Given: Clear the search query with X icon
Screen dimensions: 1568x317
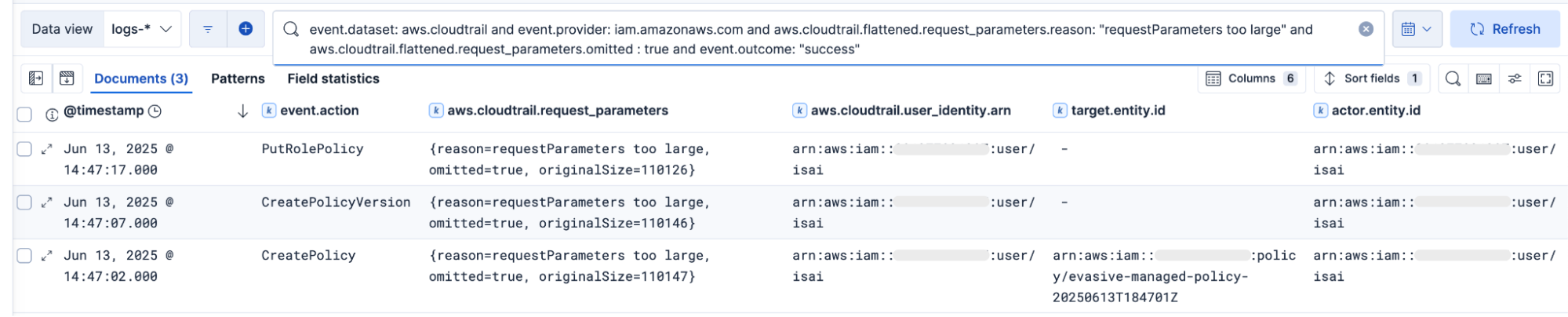Looking at the screenshot, I should tap(1366, 29).
